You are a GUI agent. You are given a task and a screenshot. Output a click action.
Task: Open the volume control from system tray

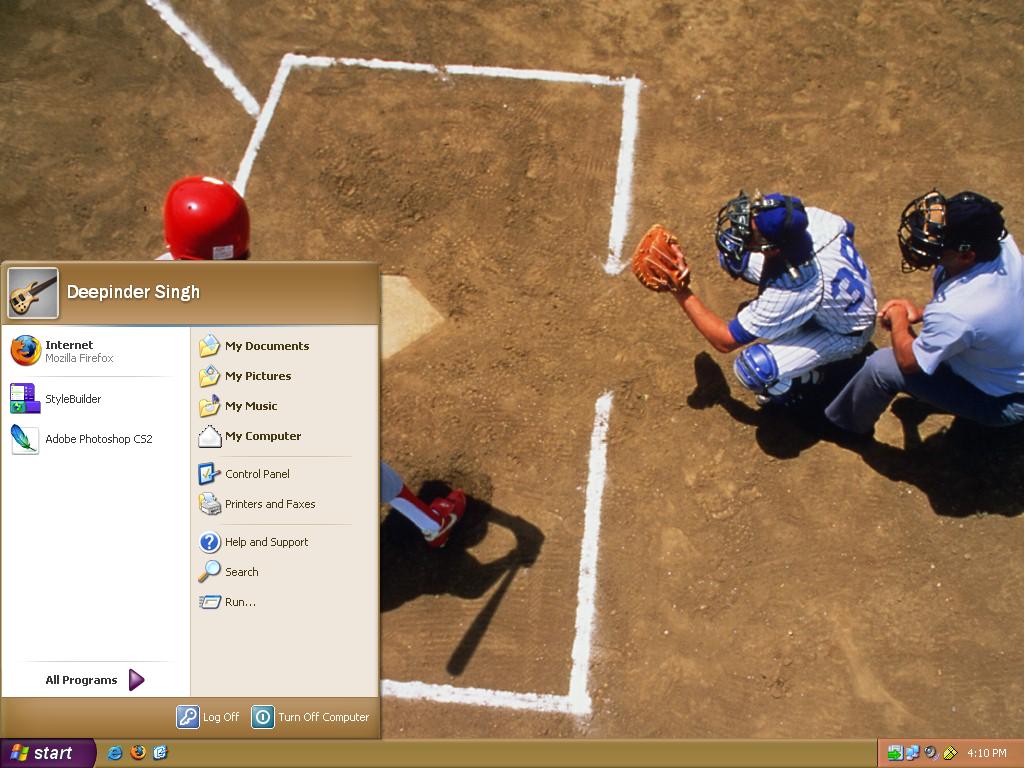(930, 752)
